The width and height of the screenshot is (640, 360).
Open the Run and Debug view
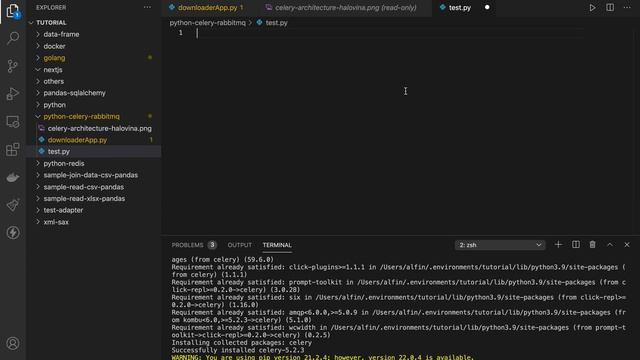tap(13, 94)
